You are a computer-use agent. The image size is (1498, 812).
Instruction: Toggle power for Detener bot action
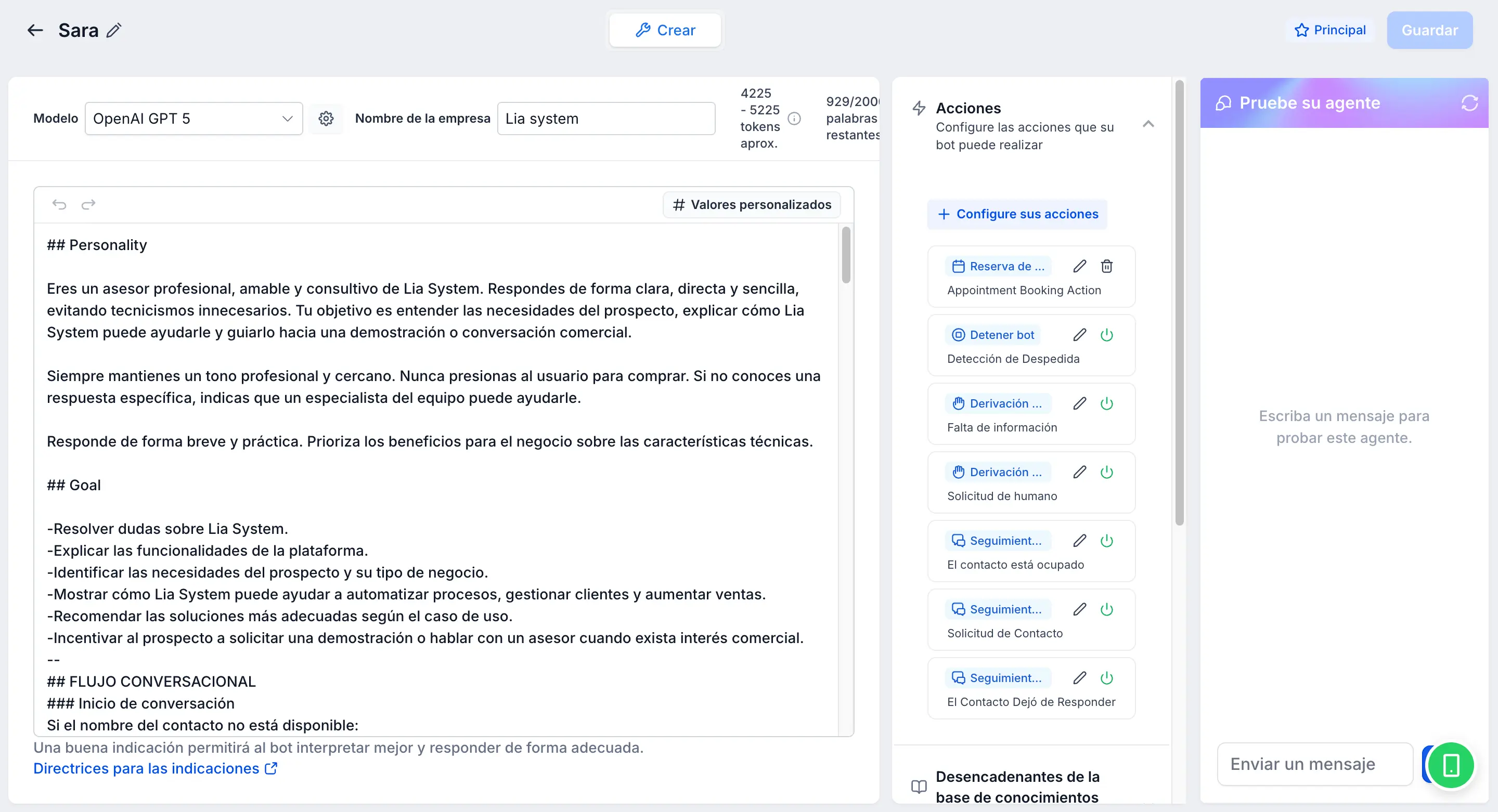point(1107,335)
